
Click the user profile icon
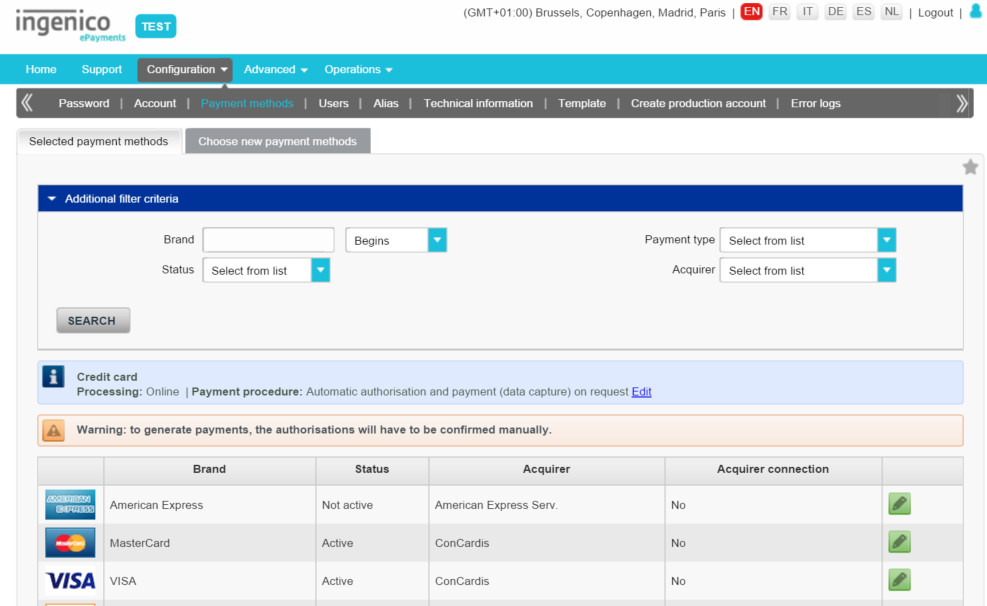(976, 12)
